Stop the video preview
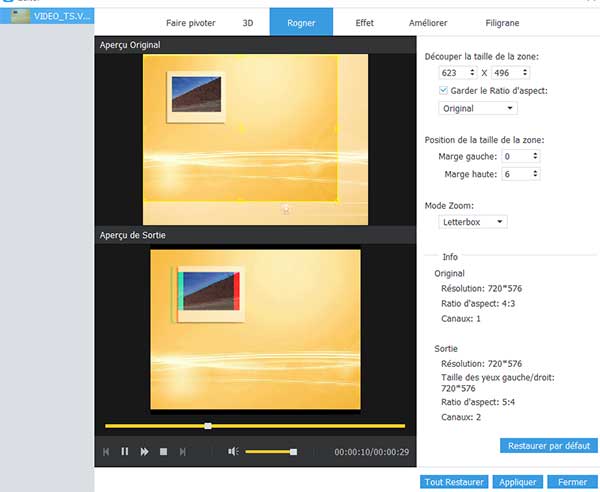 click(163, 452)
